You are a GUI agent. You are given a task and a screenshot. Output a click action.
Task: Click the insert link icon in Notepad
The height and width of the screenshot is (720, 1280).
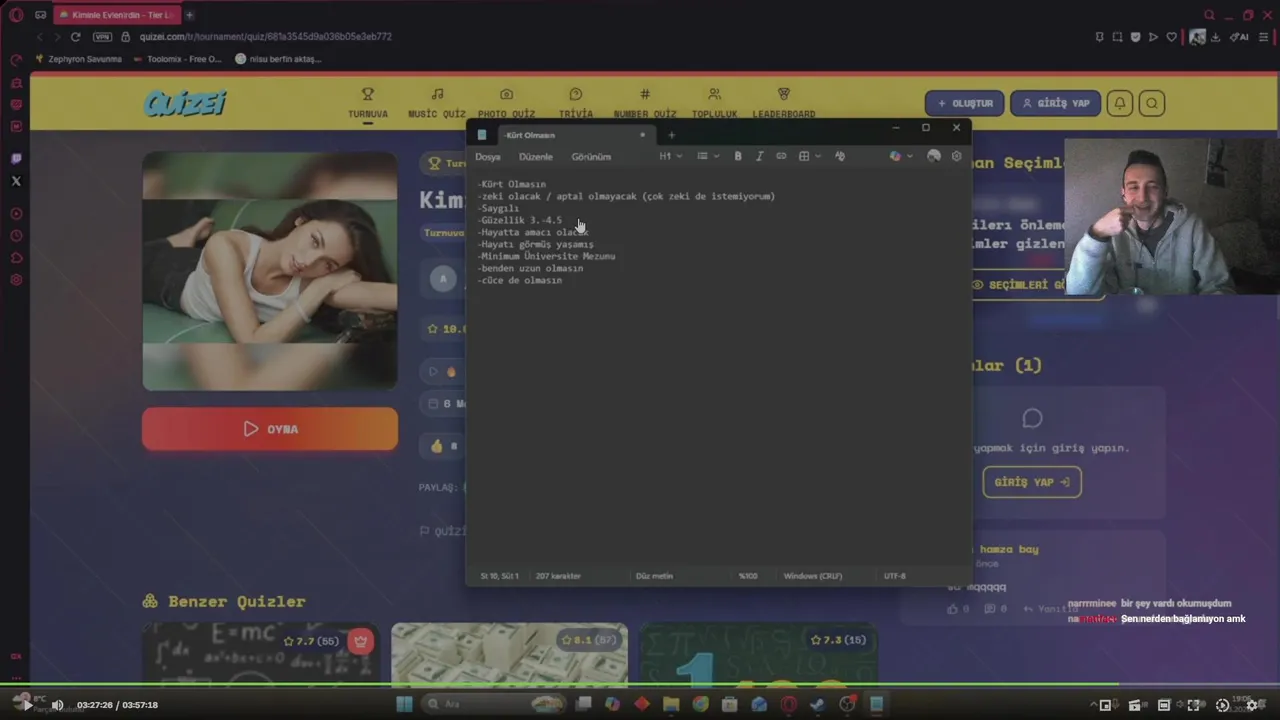click(x=781, y=156)
